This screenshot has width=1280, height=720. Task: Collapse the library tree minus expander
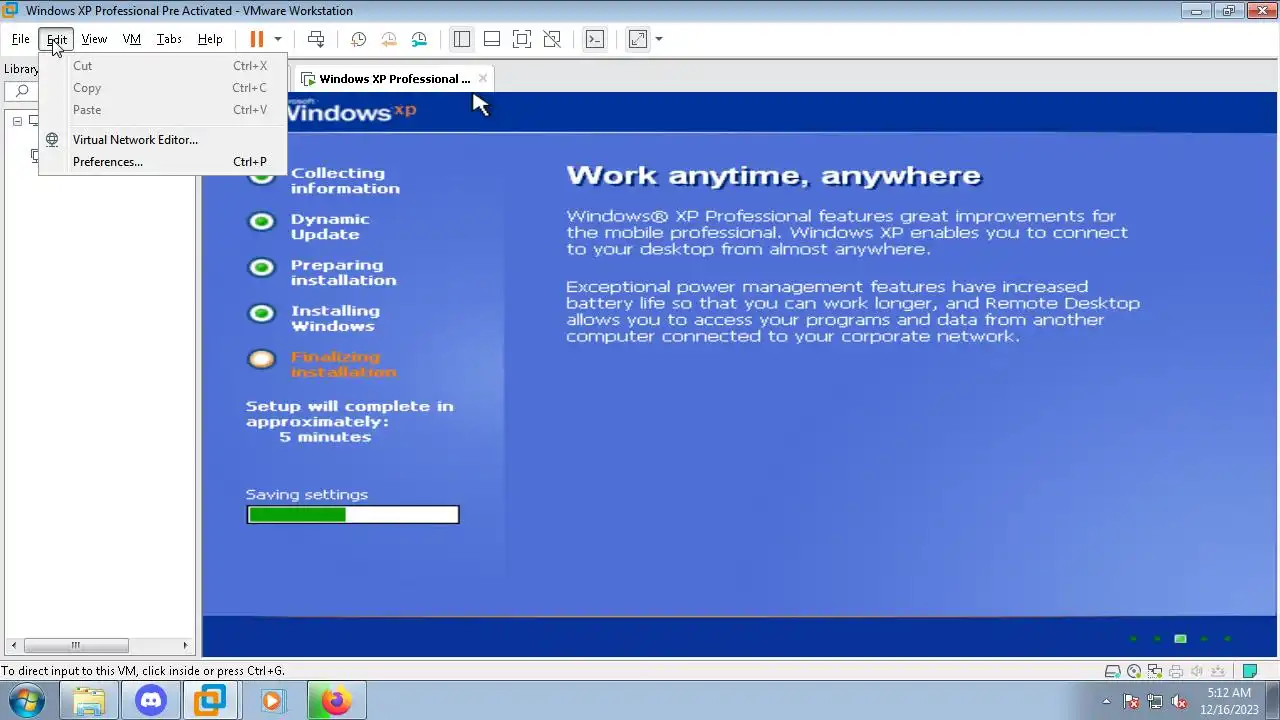pyautogui.click(x=17, y=121)
